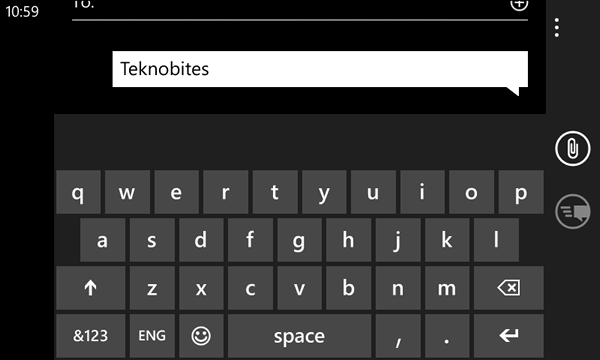Tap the letter q key
Screen dimensions: 600x360
[x=78, y=192]
